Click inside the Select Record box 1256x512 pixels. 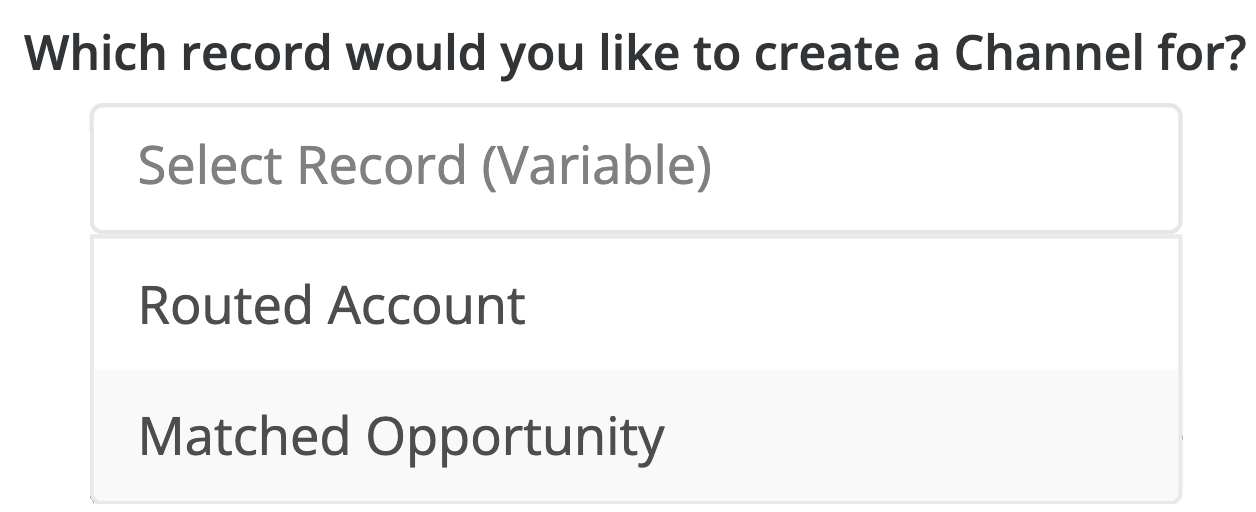click(x=636, y=168)
